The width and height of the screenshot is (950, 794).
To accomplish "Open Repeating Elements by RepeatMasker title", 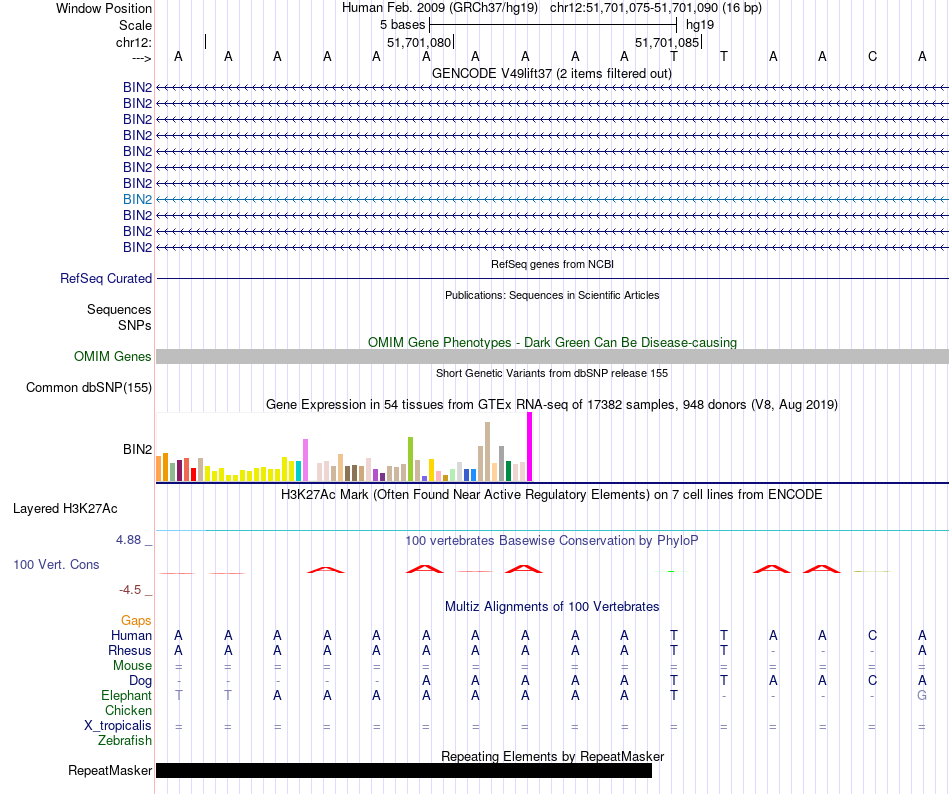I will (x=553, y=756).
